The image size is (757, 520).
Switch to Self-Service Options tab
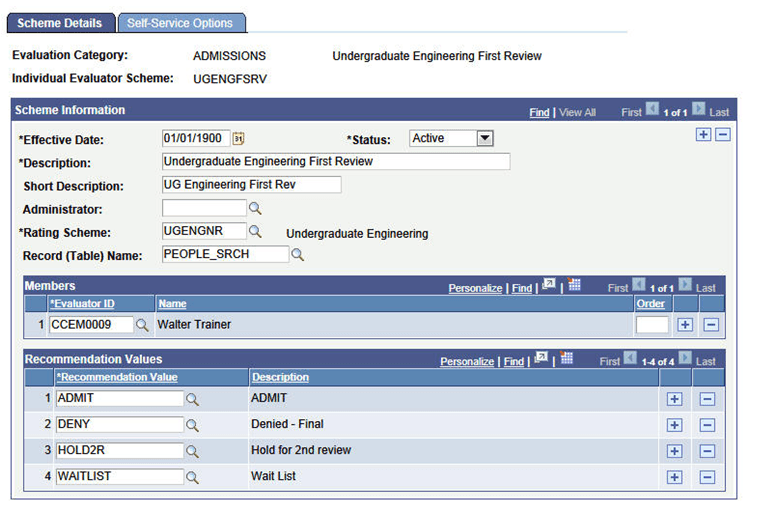click(180, 23)
